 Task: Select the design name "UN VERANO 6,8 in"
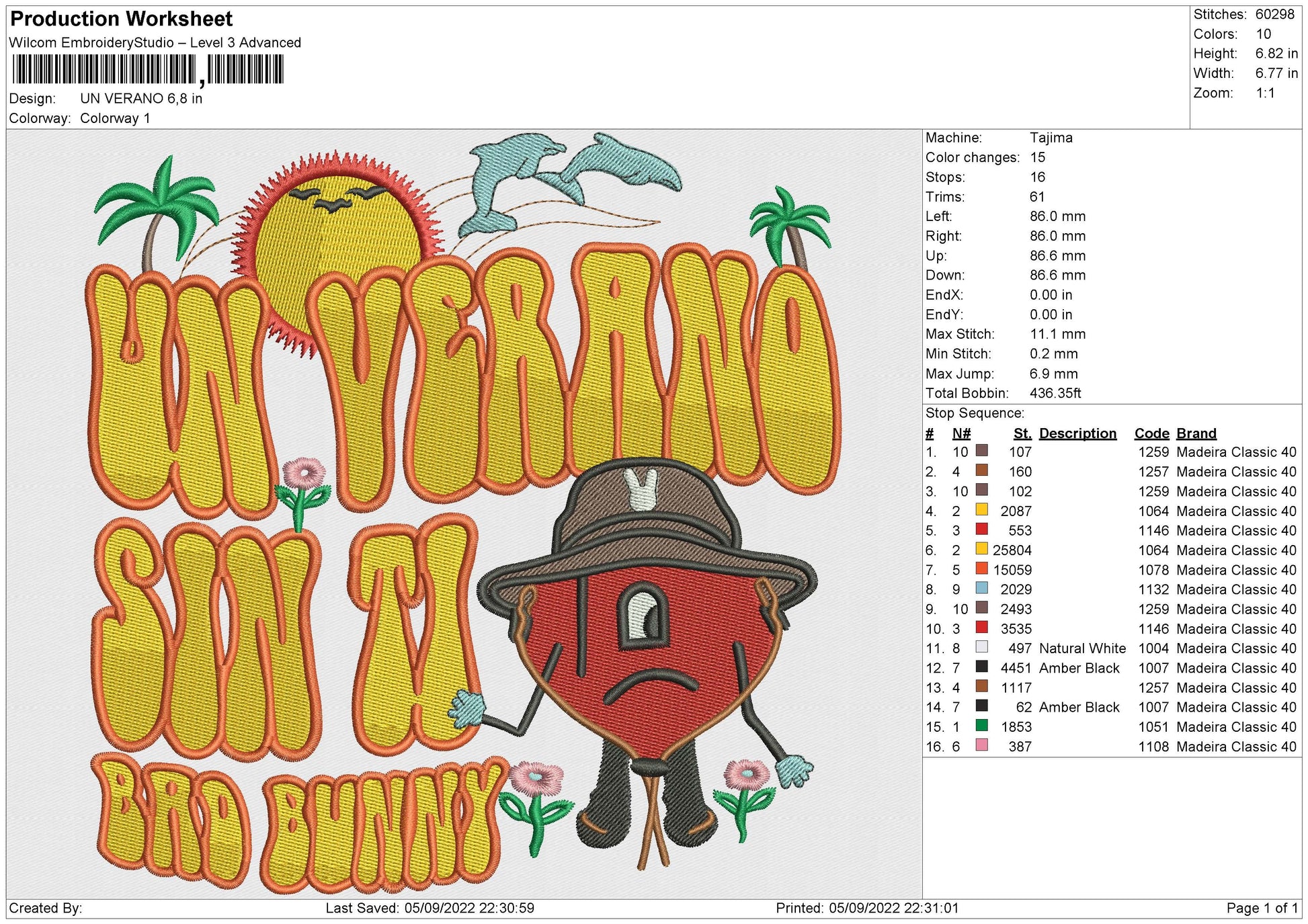(x=141, y=98)
